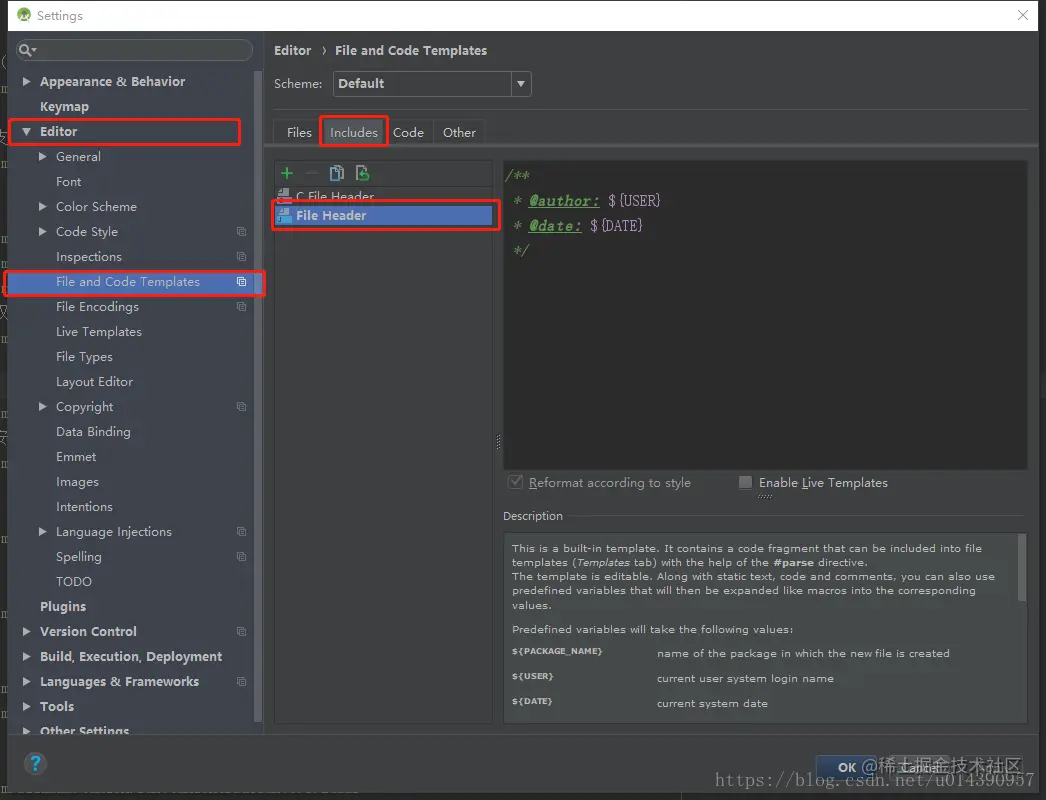This screenshot has width=1046, height=800.
Task: Click the OK button
Action: coord(847,767)
